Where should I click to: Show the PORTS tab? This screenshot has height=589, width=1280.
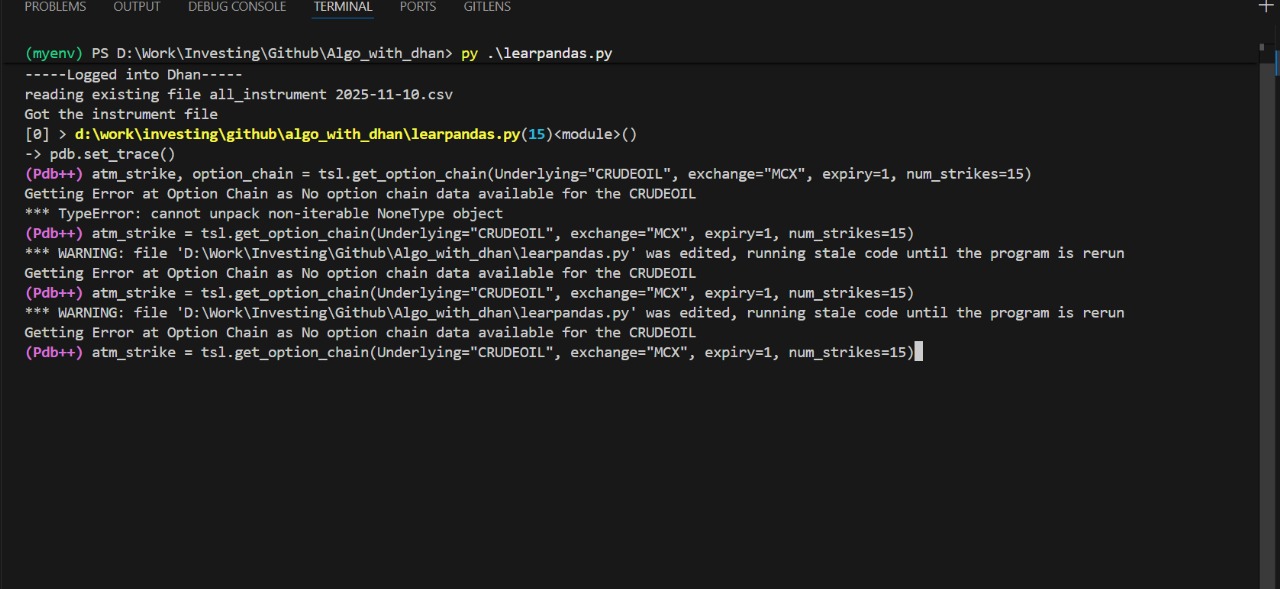(x=417, y=7)
